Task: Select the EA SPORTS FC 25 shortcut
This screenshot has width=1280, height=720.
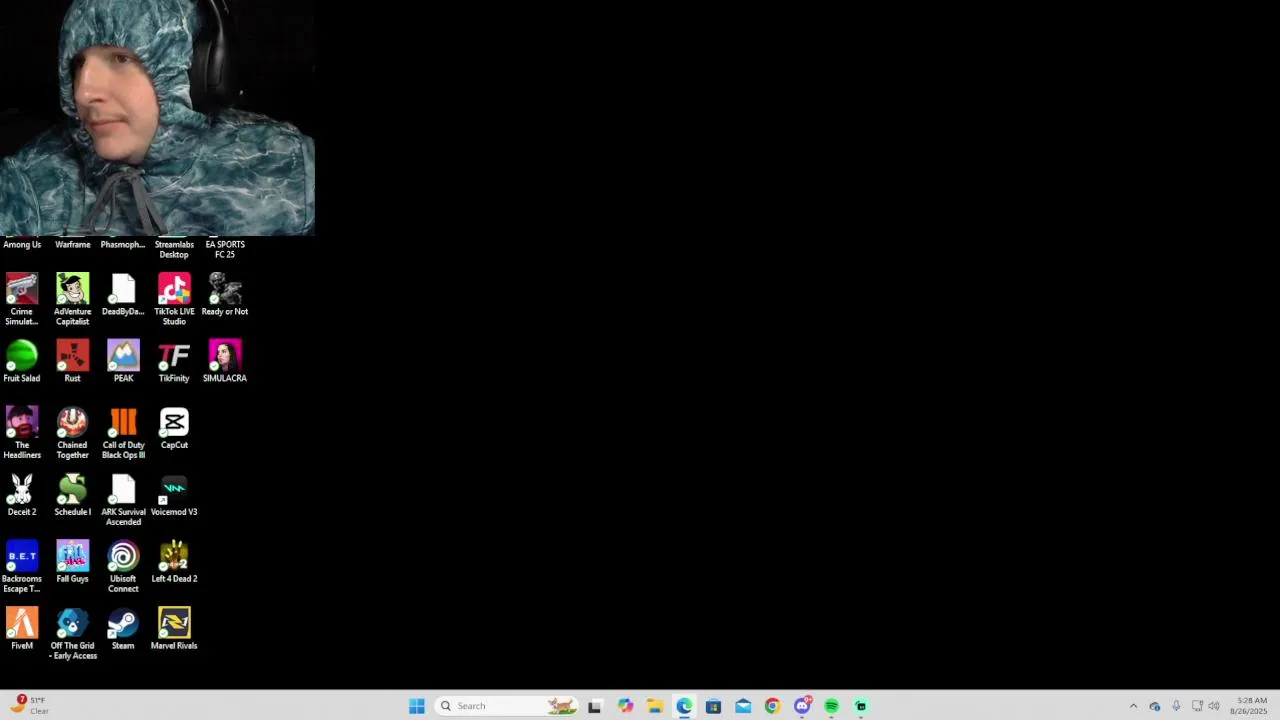Action: point(225,248)
